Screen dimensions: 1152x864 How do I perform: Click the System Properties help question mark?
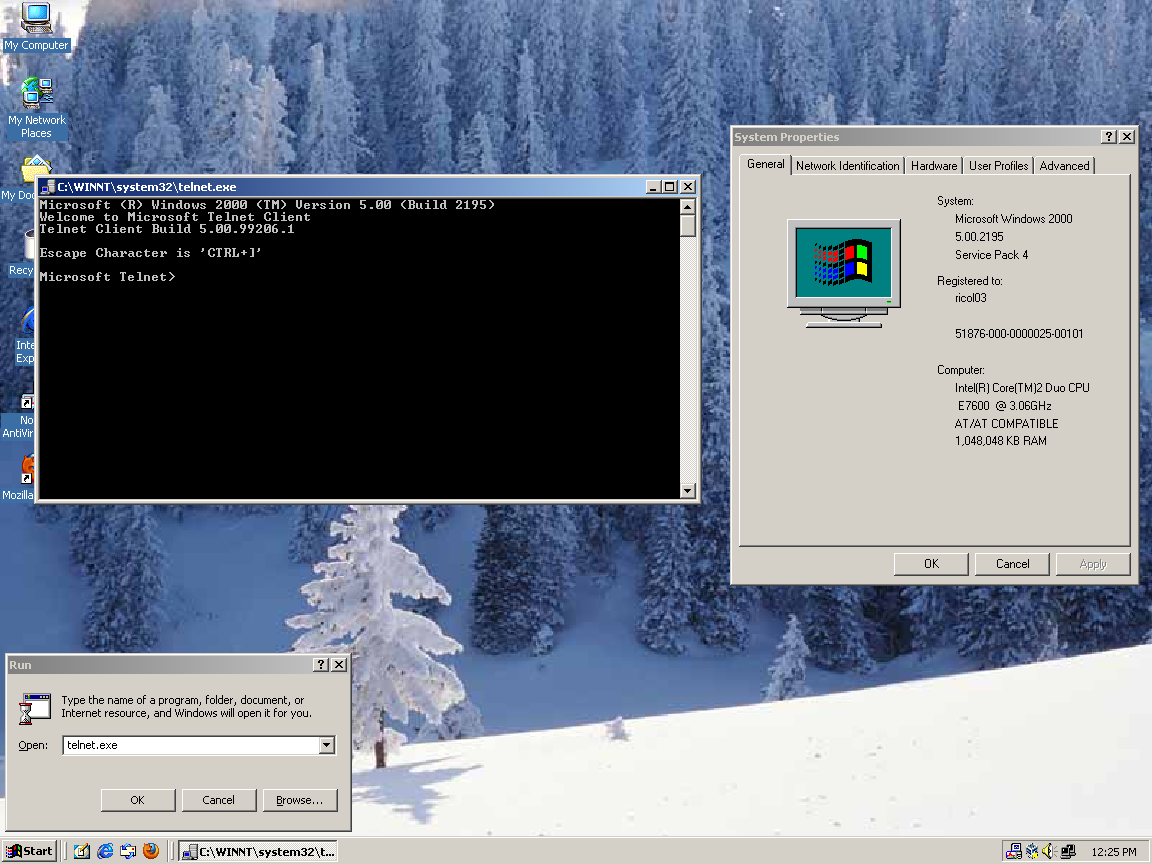1109,137
